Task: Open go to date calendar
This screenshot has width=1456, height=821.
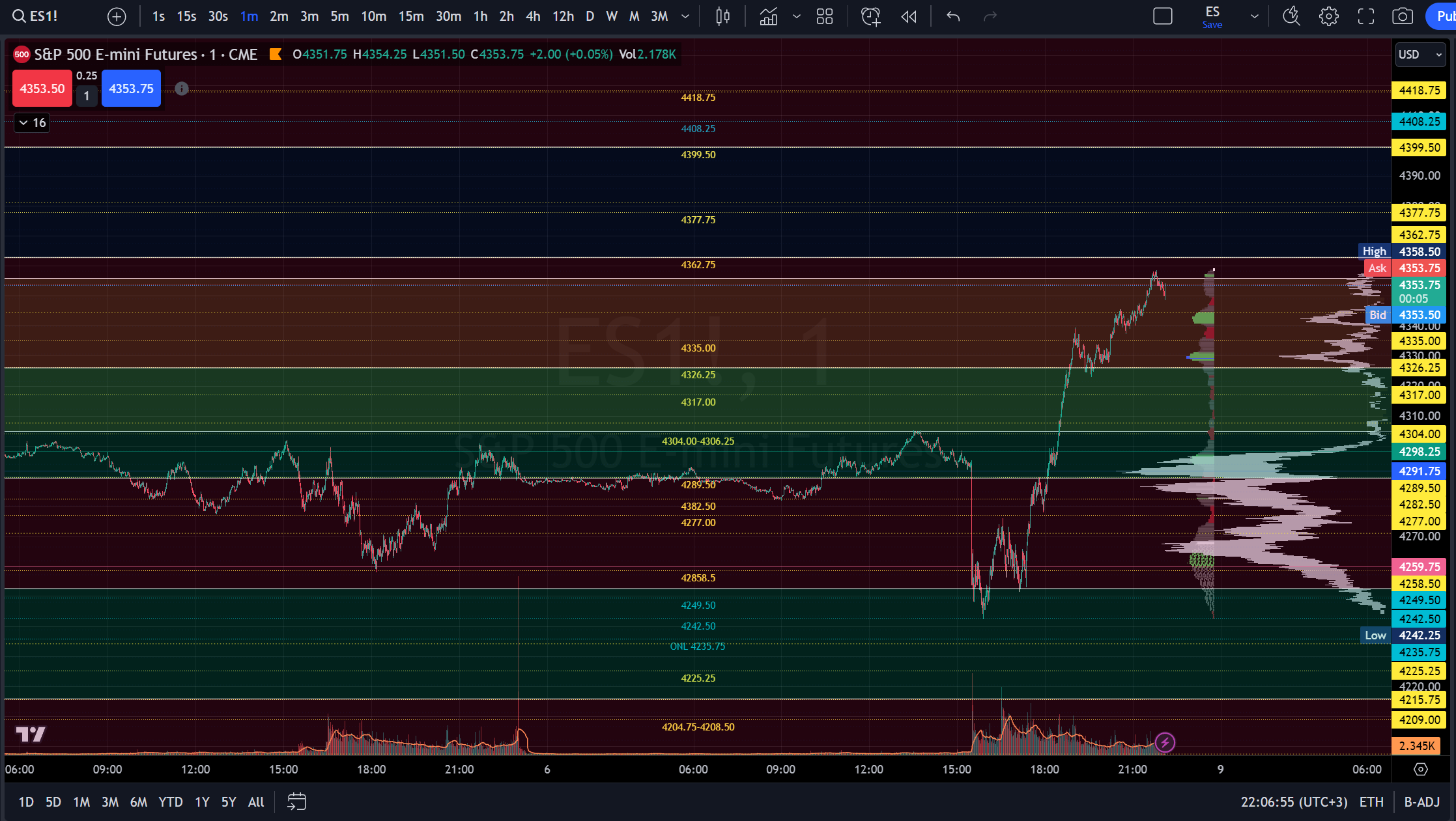Action: coord(296,802)
